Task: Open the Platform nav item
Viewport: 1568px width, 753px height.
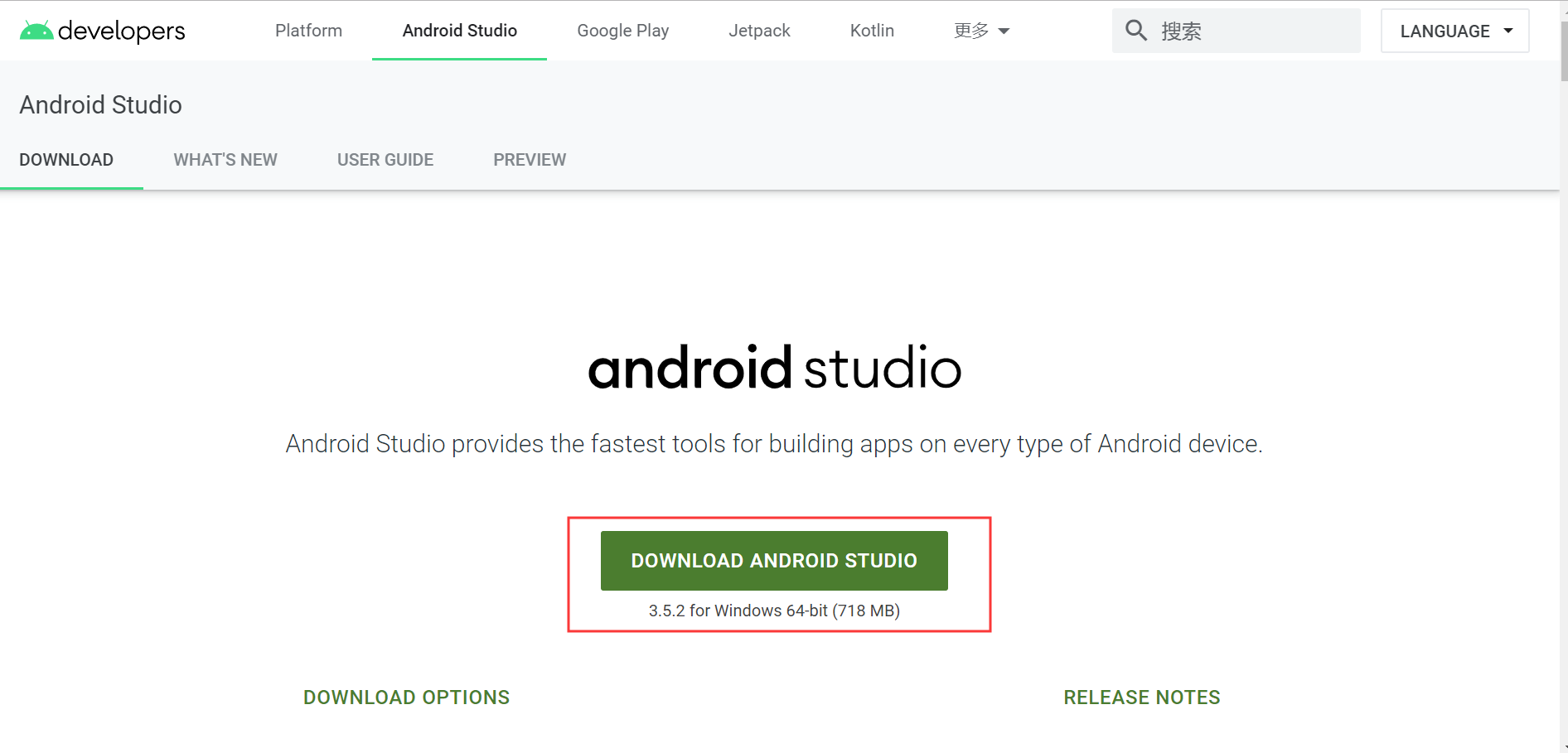Action: coord(308,31)
